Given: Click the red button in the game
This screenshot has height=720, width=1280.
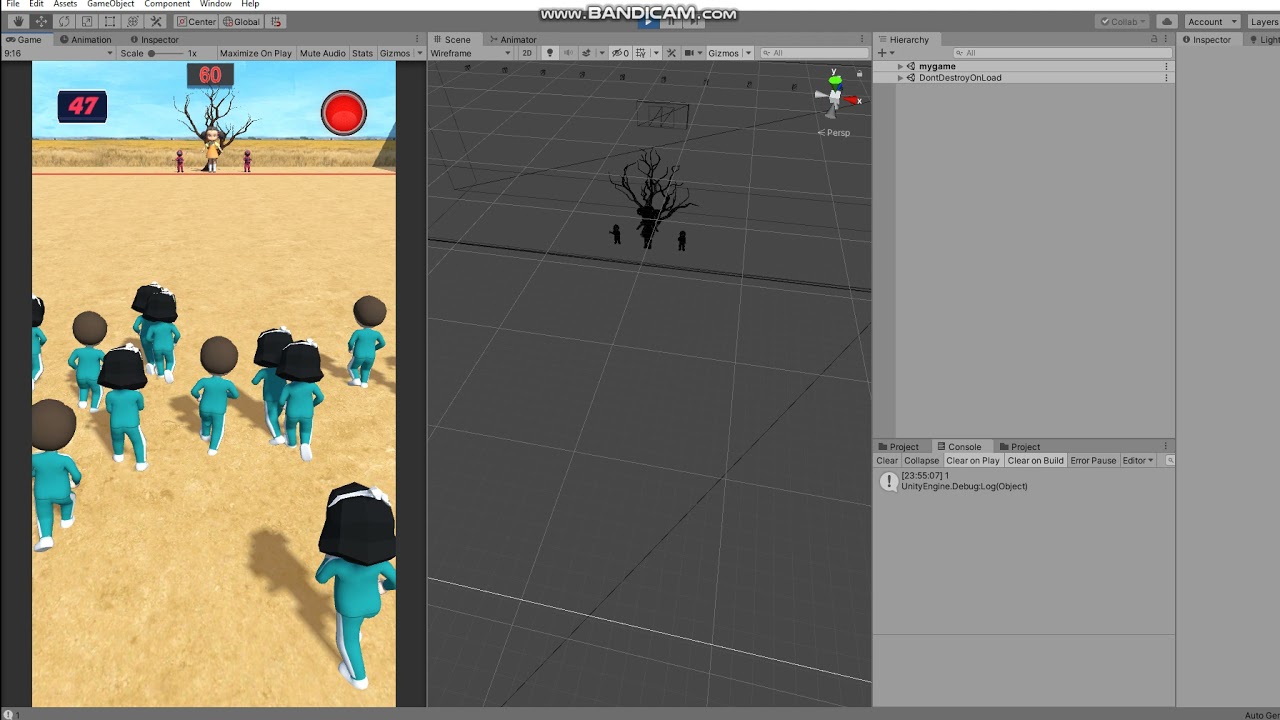Looking at the screenshot, I should (344, 113).
